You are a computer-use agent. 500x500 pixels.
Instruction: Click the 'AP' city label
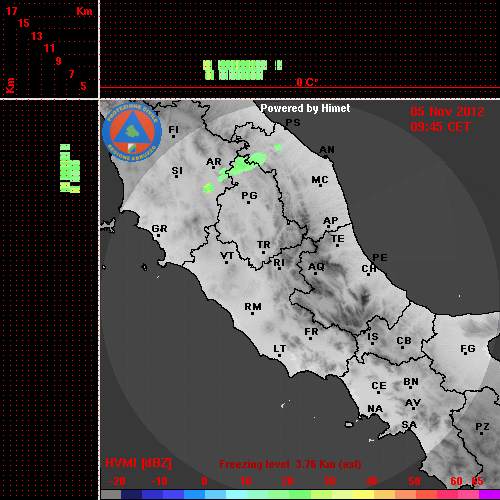[331, 221]
